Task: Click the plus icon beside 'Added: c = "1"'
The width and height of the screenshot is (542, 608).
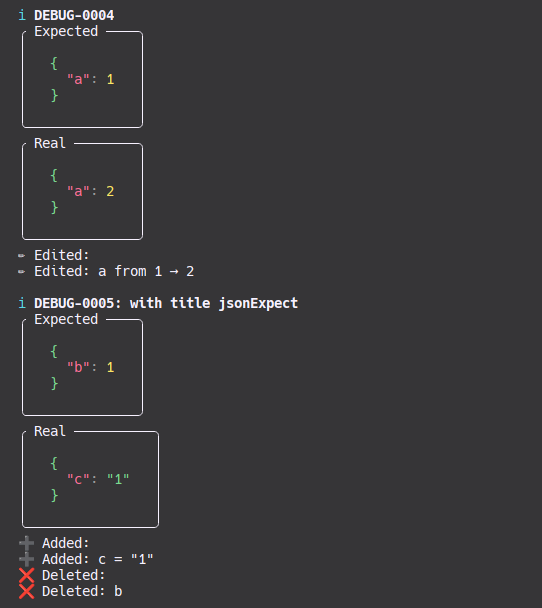Action: click(x=26, y=560)
